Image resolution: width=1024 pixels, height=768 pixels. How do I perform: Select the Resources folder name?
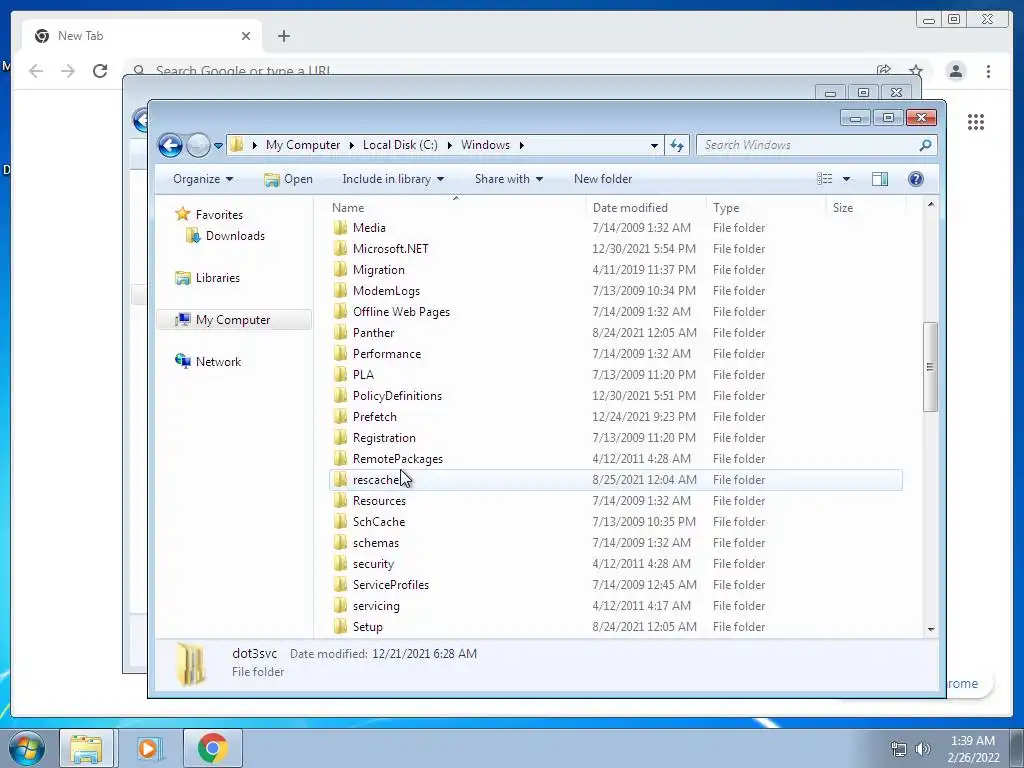tap(379, 501)
